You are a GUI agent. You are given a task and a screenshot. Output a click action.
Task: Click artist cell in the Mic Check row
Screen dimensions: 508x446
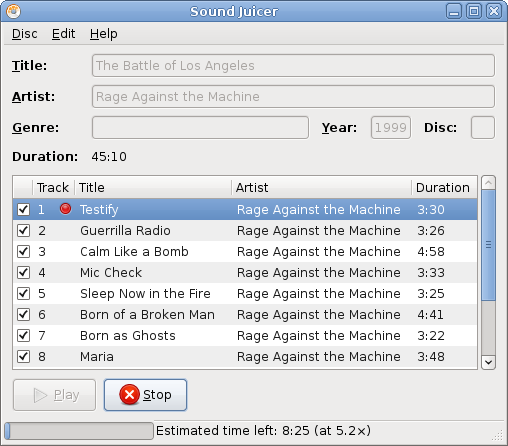coord(319,273)
